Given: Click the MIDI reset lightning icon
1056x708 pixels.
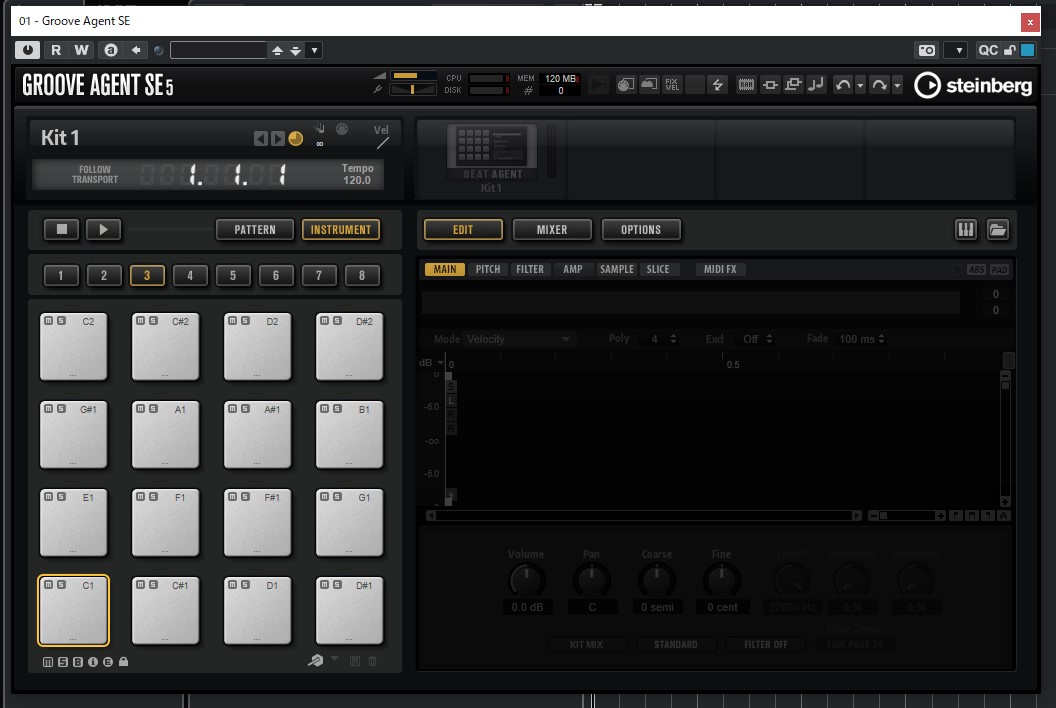Looking at the screenshot, I should (x=717, y=85).
